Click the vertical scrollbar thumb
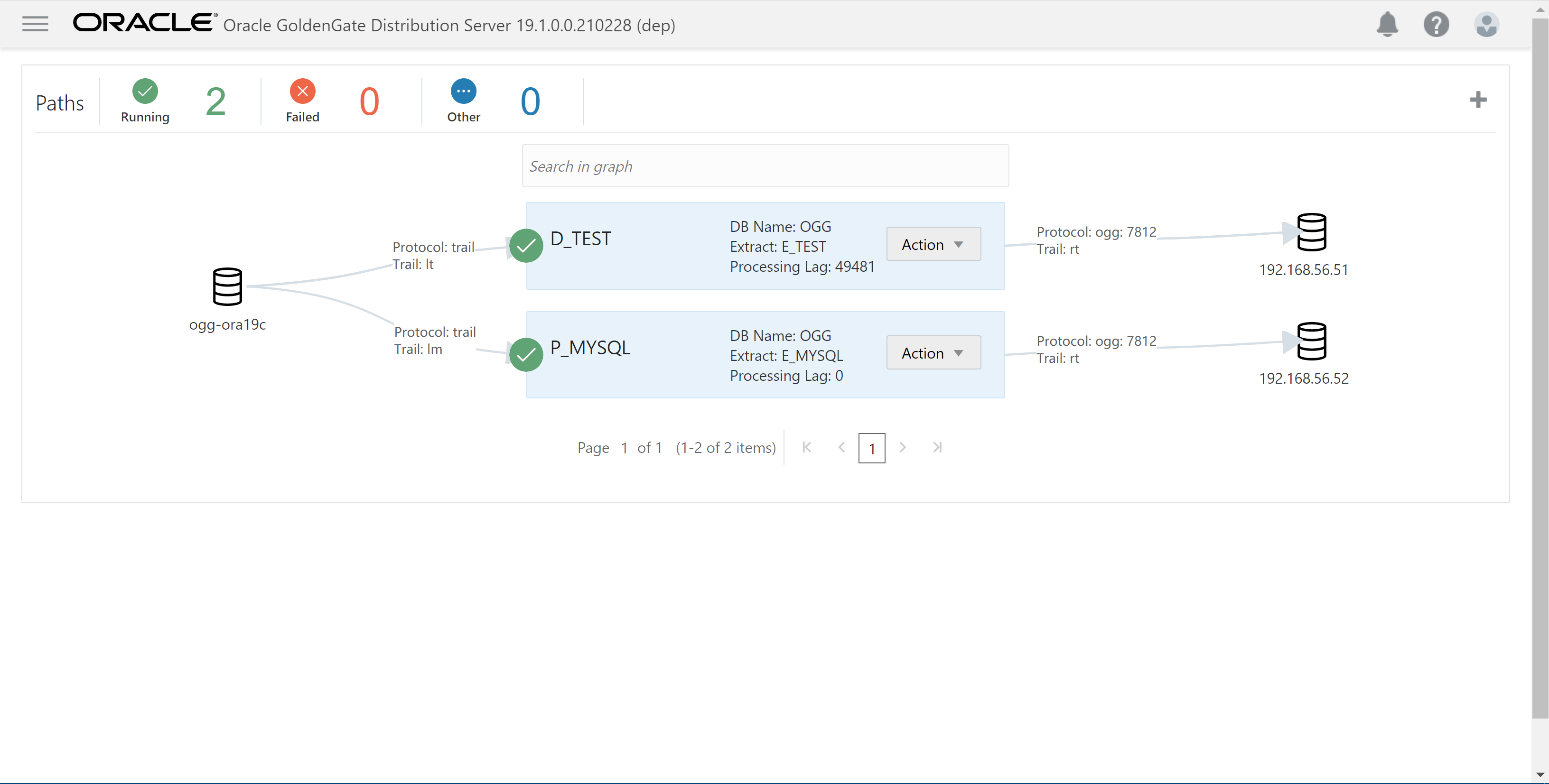Screen dimensions: 1549x784 pos(1540,368)
